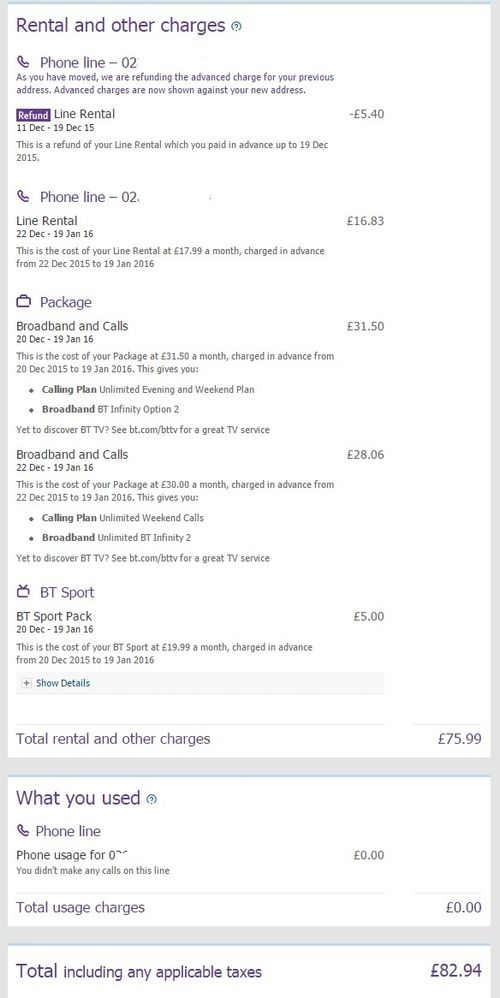Click the TV icon beside BT Sport
500x998 pixels.
[24, 592]
